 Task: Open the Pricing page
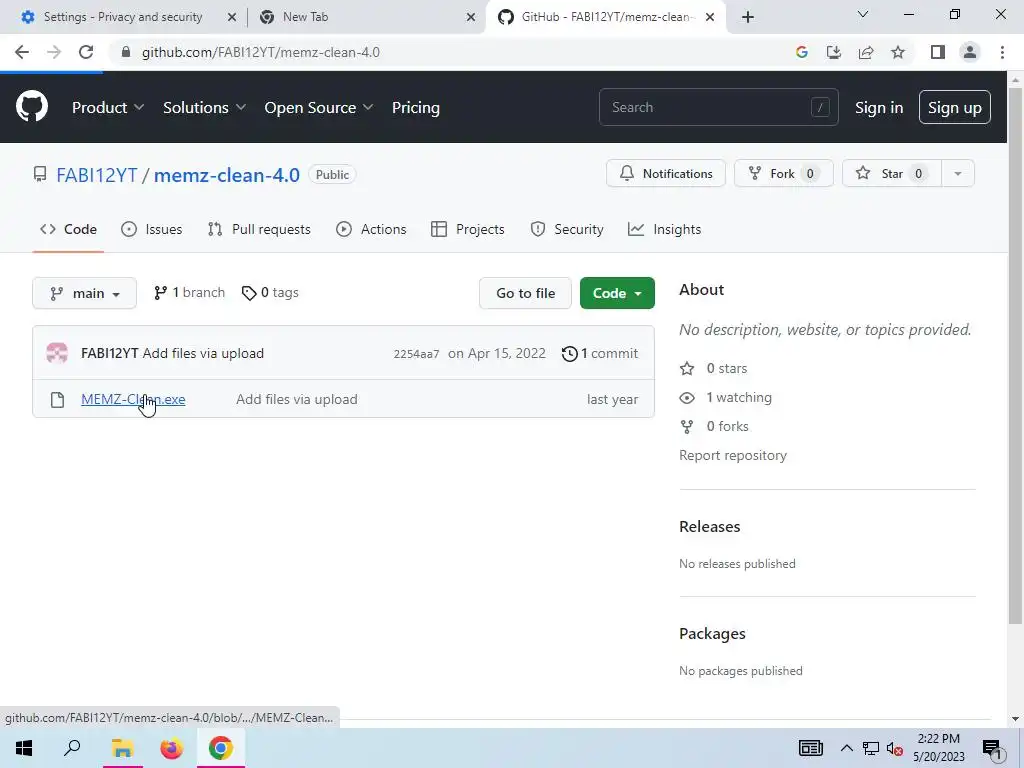(415, 108)
